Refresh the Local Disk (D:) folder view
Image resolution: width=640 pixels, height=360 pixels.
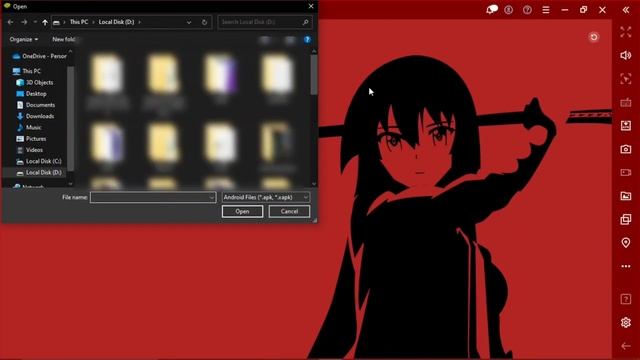click(204, 22)
